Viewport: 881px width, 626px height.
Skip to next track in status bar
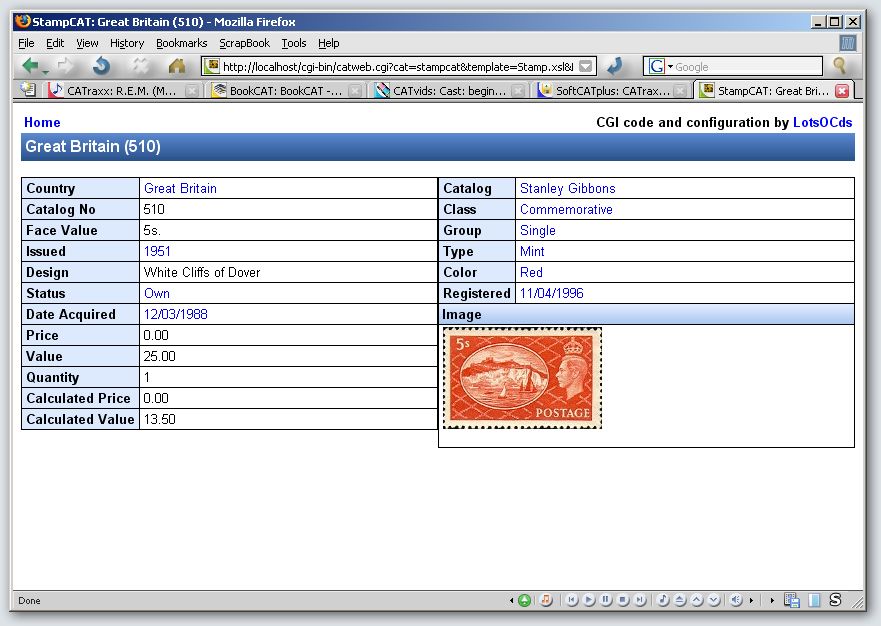tap(640, 600)
